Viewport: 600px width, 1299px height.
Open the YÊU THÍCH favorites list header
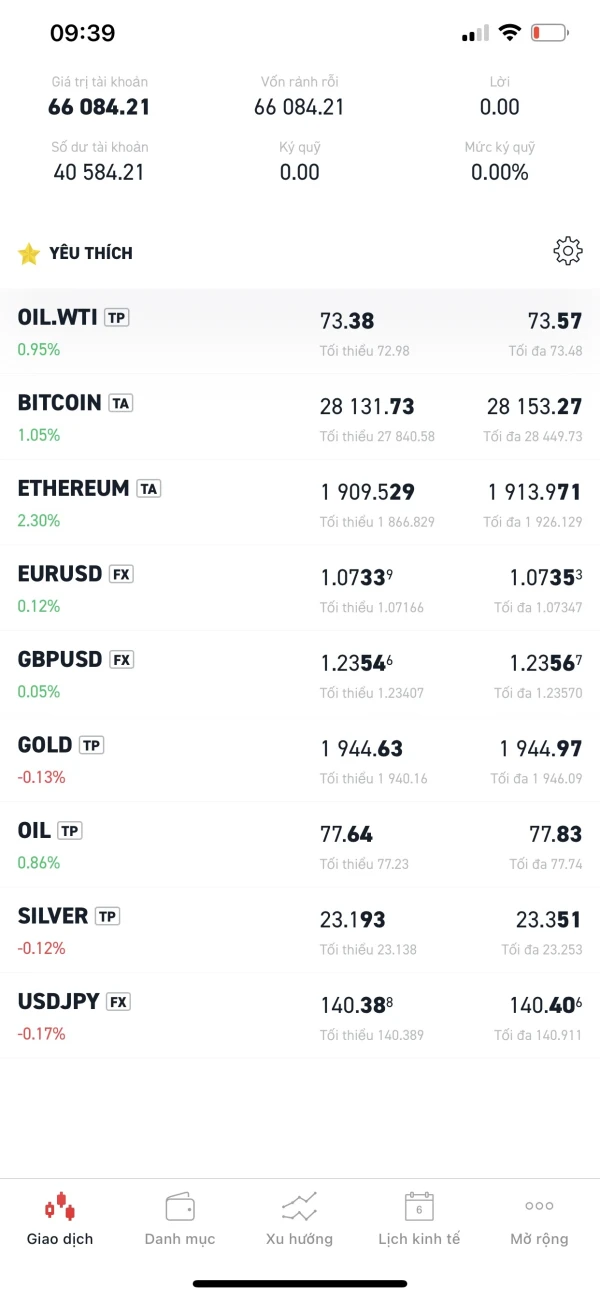click(90, 254)
